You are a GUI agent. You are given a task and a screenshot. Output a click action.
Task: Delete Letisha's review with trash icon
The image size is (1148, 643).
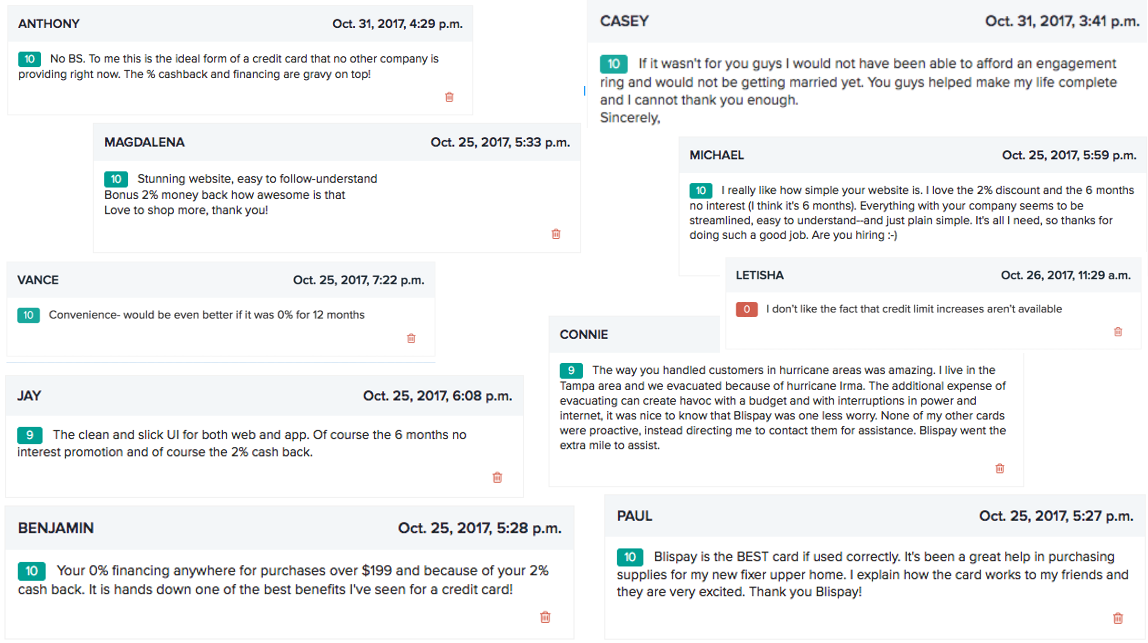pos(1118,332)
